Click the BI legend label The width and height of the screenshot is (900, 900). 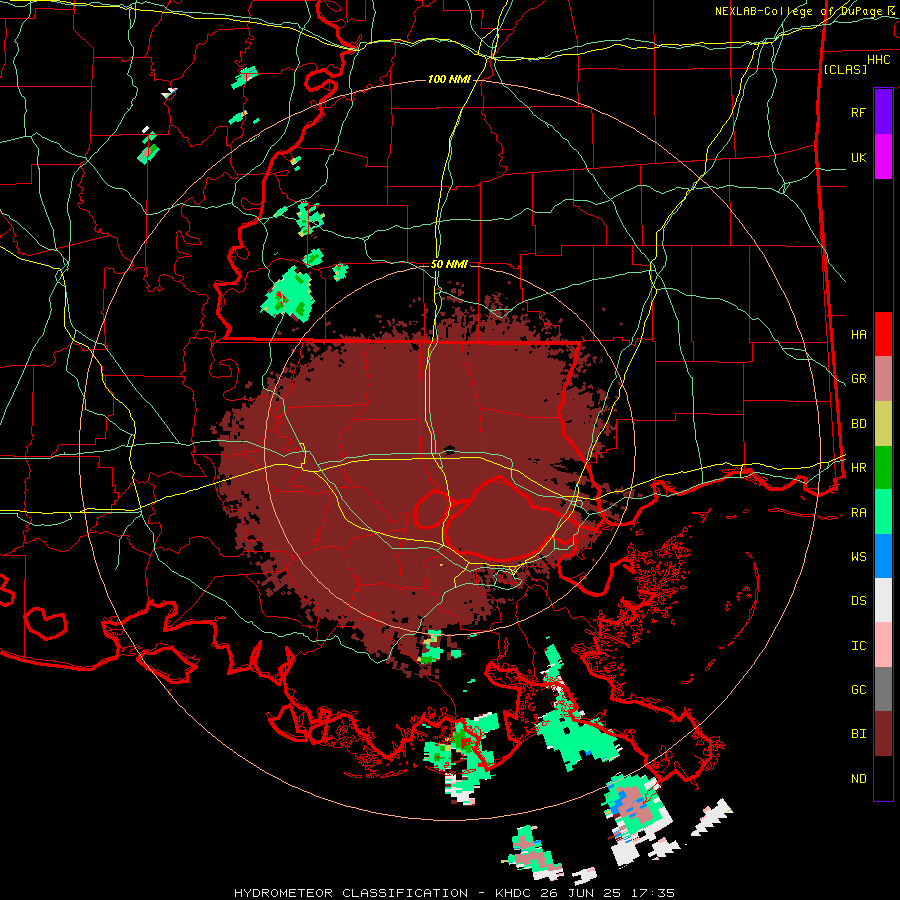(858, 734)
